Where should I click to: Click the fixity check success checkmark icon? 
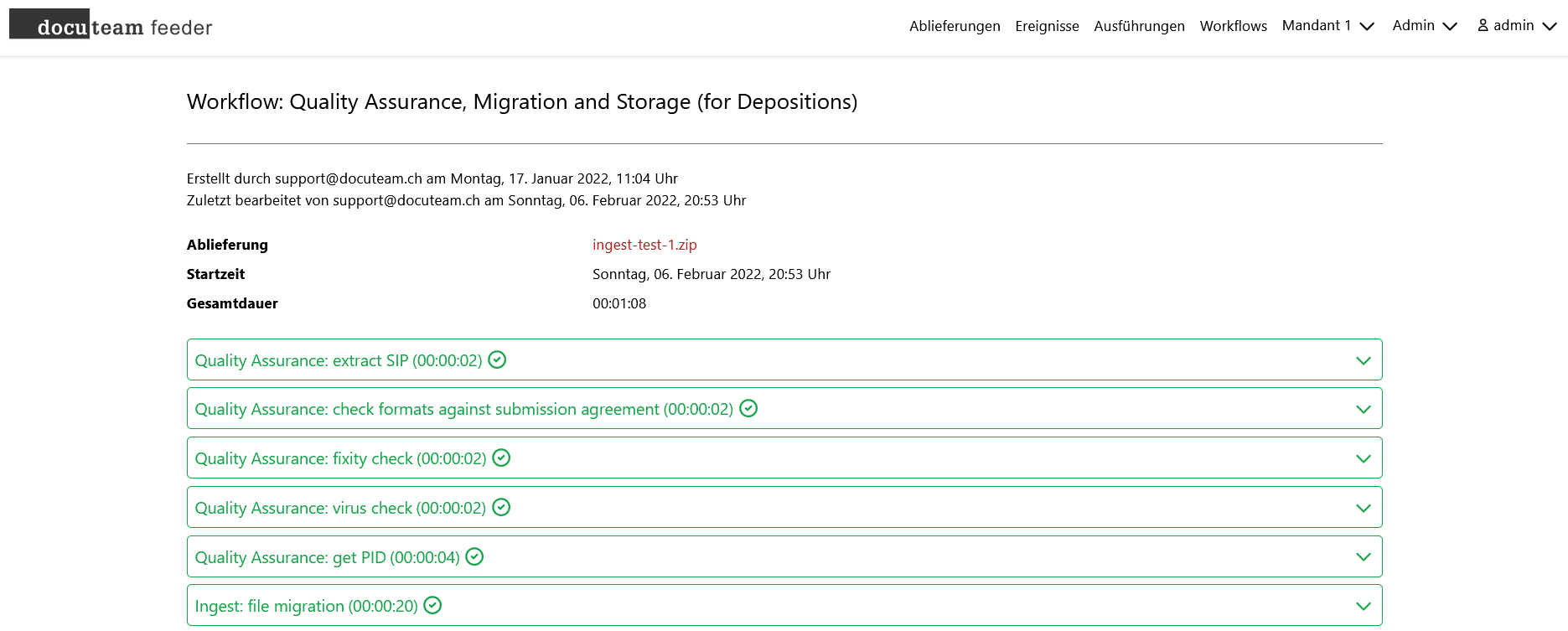tap(501, 458)
